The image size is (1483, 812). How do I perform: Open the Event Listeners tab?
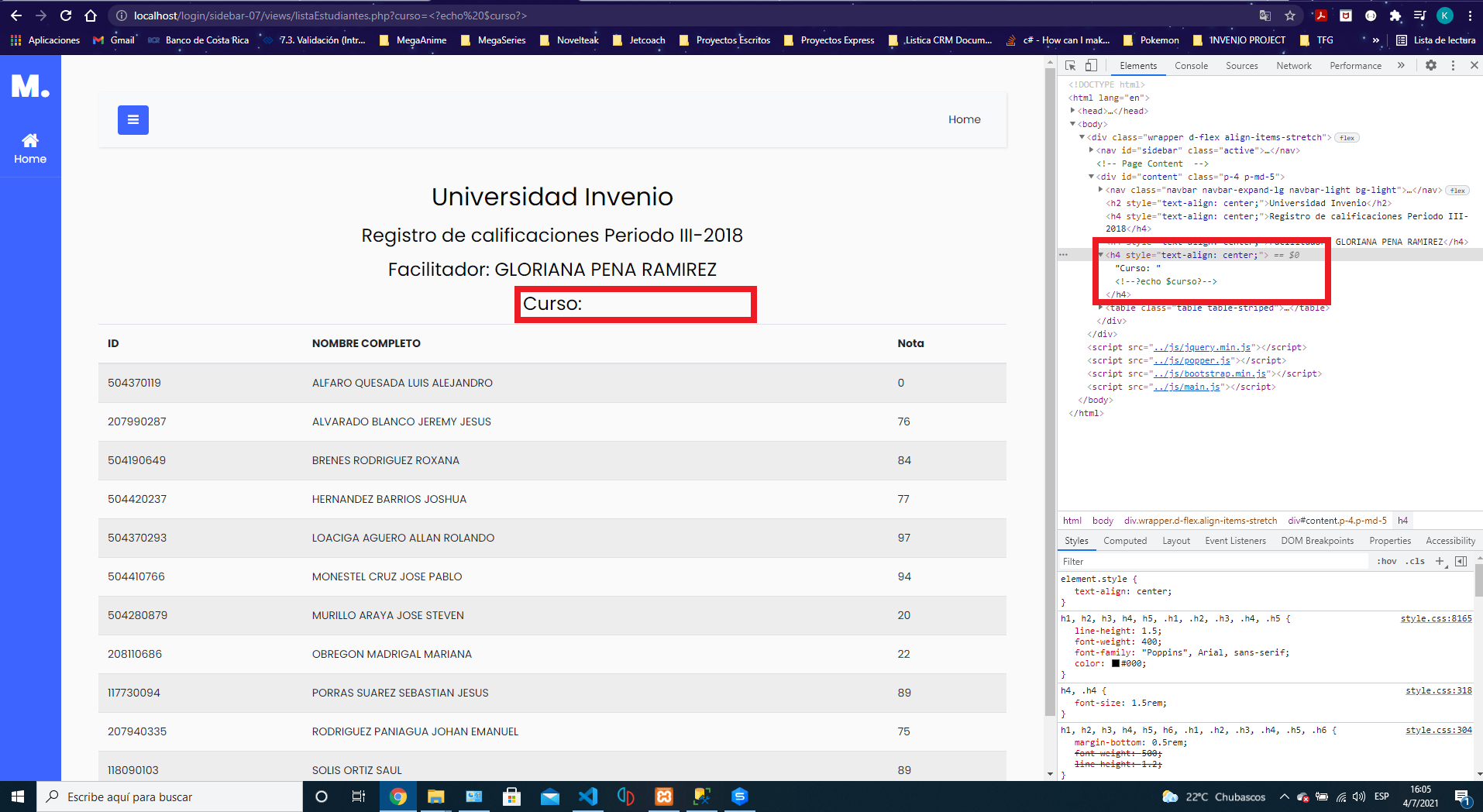click(x=1235, y=541)
